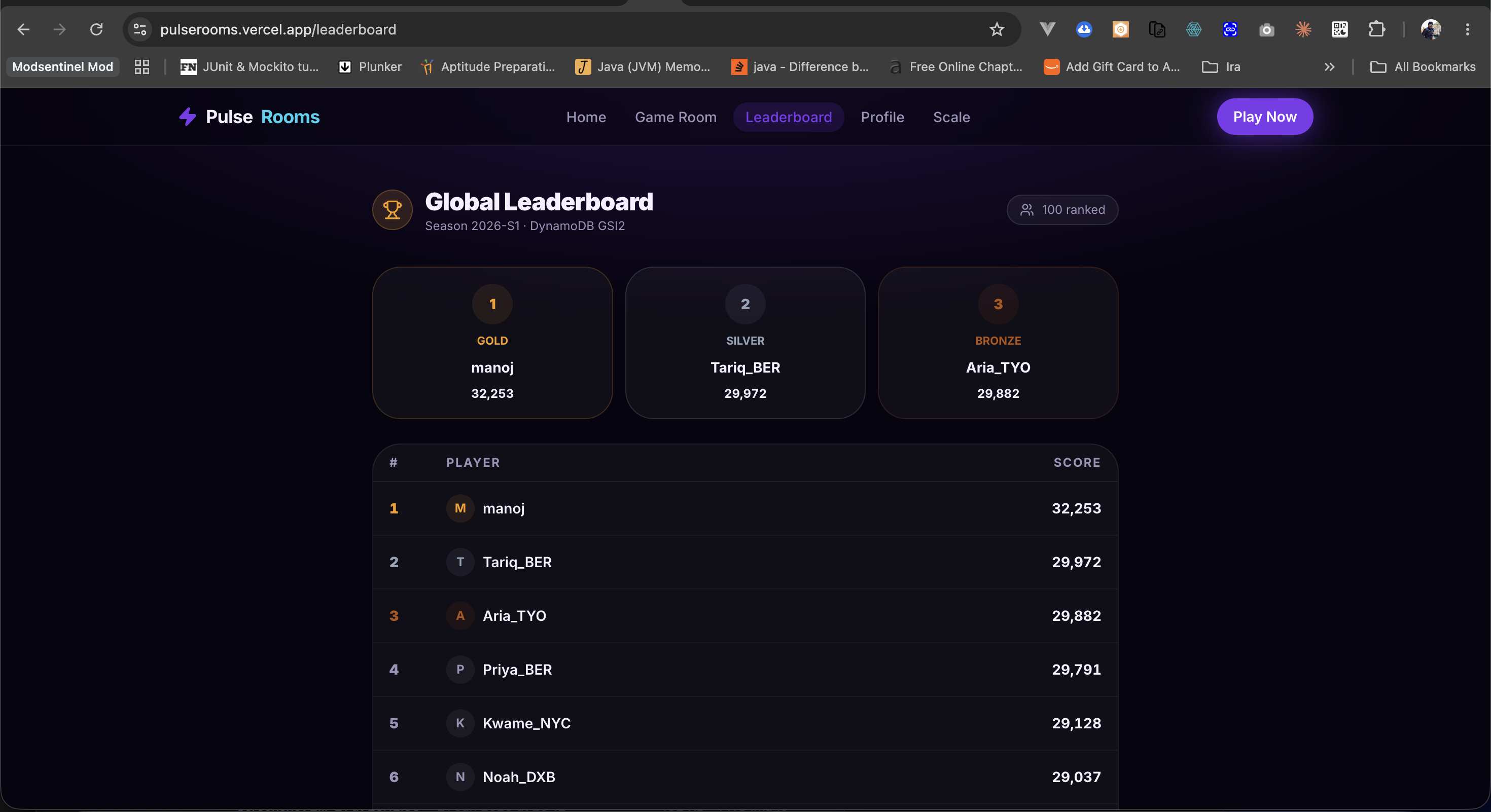The width and height of the screenshot is (1491, 812).
Task: Open the Plunker bookmark link
Action: point(370,67)
